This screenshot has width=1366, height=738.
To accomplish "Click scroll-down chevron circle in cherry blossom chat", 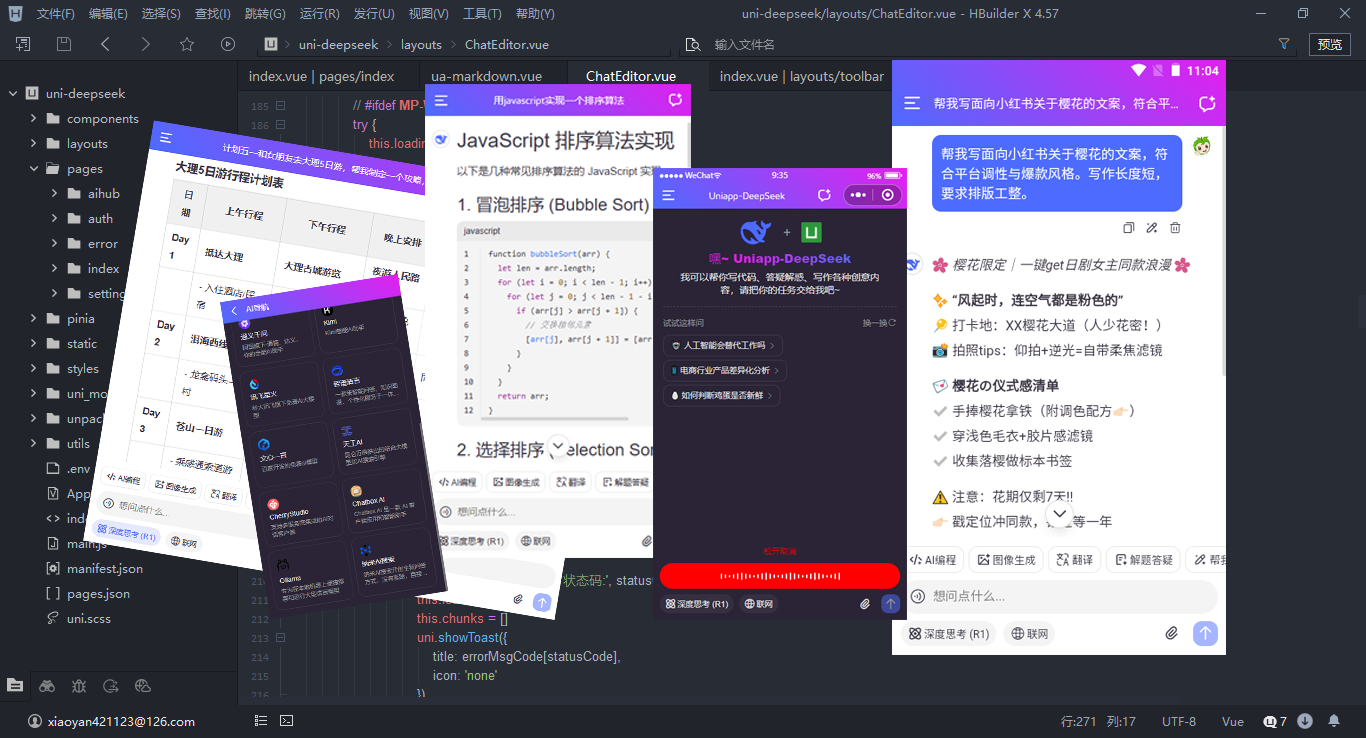I will pyautogui.click(x=1059, y=515).
